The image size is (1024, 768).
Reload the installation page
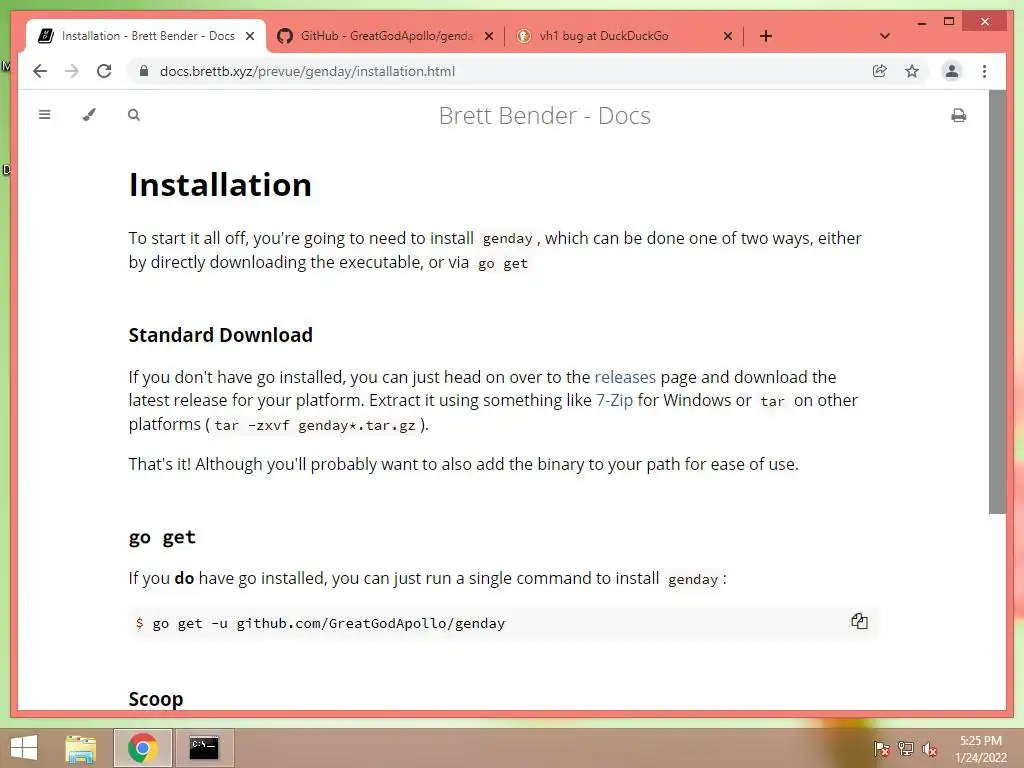click(104, 71)
